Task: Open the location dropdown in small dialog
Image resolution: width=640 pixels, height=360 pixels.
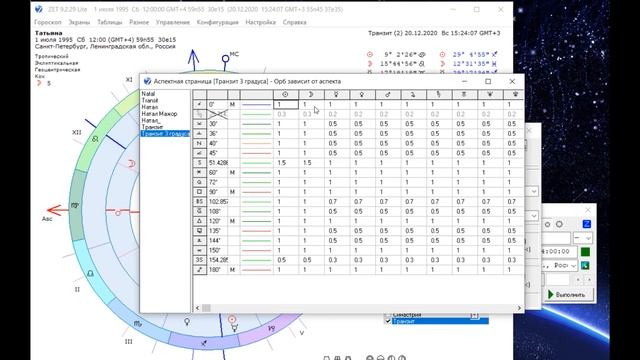Action: tap(573, 266)
